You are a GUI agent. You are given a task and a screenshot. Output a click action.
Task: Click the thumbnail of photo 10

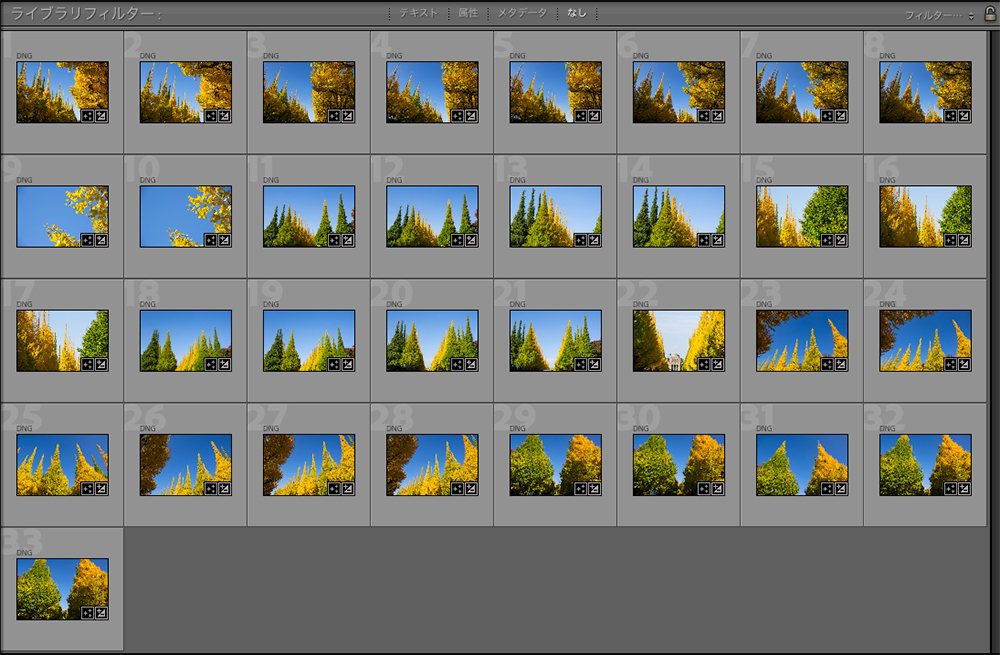[186, 213]
